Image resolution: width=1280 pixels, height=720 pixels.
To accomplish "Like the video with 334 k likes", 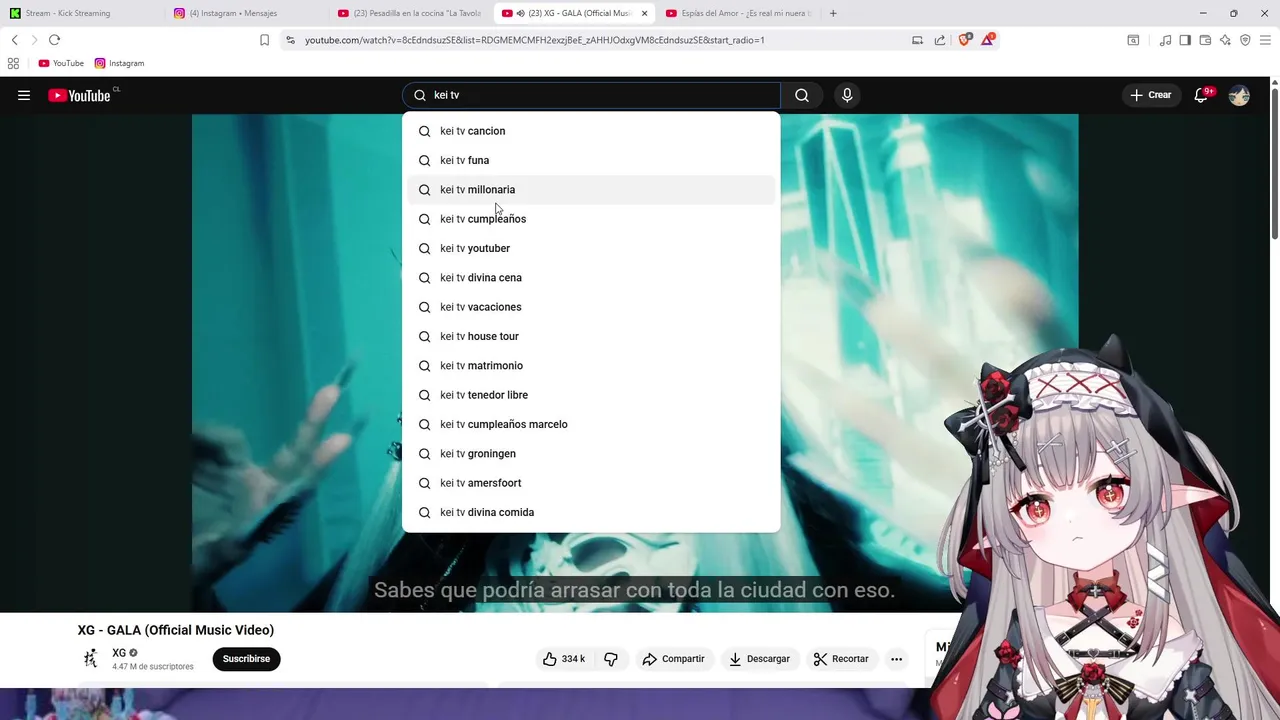I will pos(564,659).
